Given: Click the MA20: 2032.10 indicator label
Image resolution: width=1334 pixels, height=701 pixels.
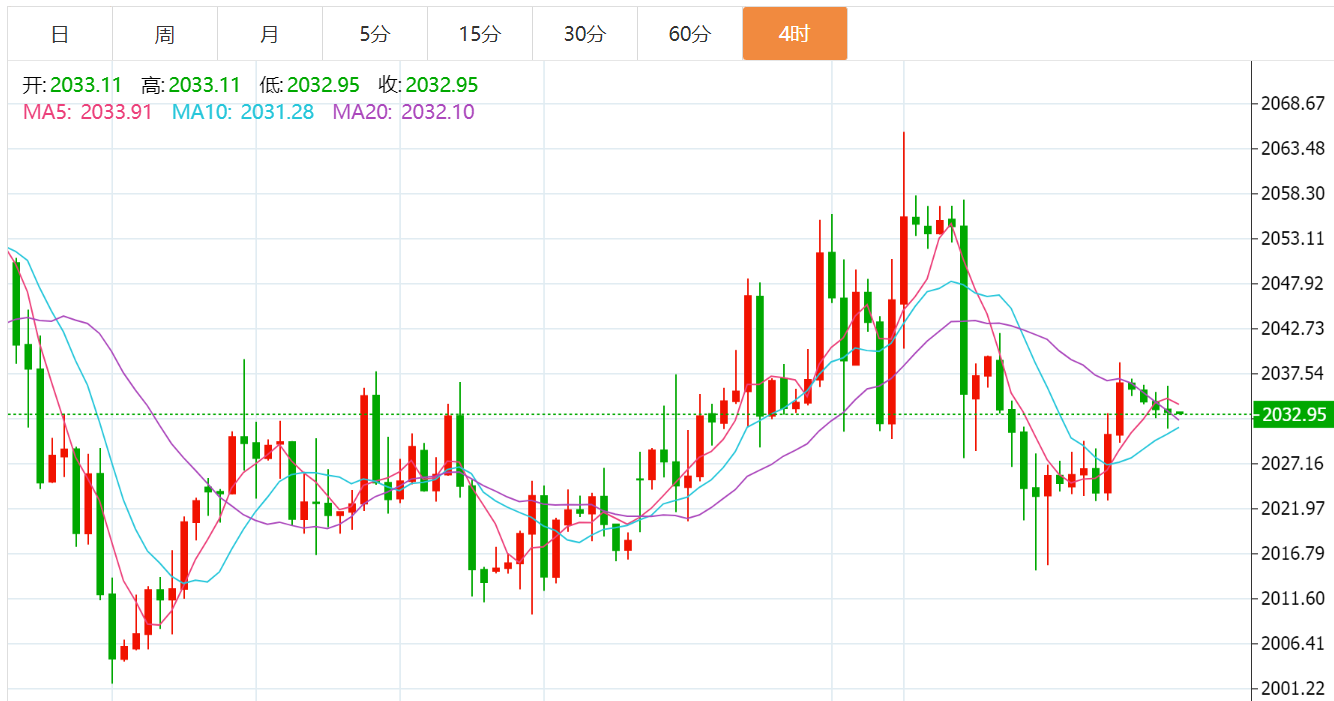Looking at the screenshot, I should point(404,112).
